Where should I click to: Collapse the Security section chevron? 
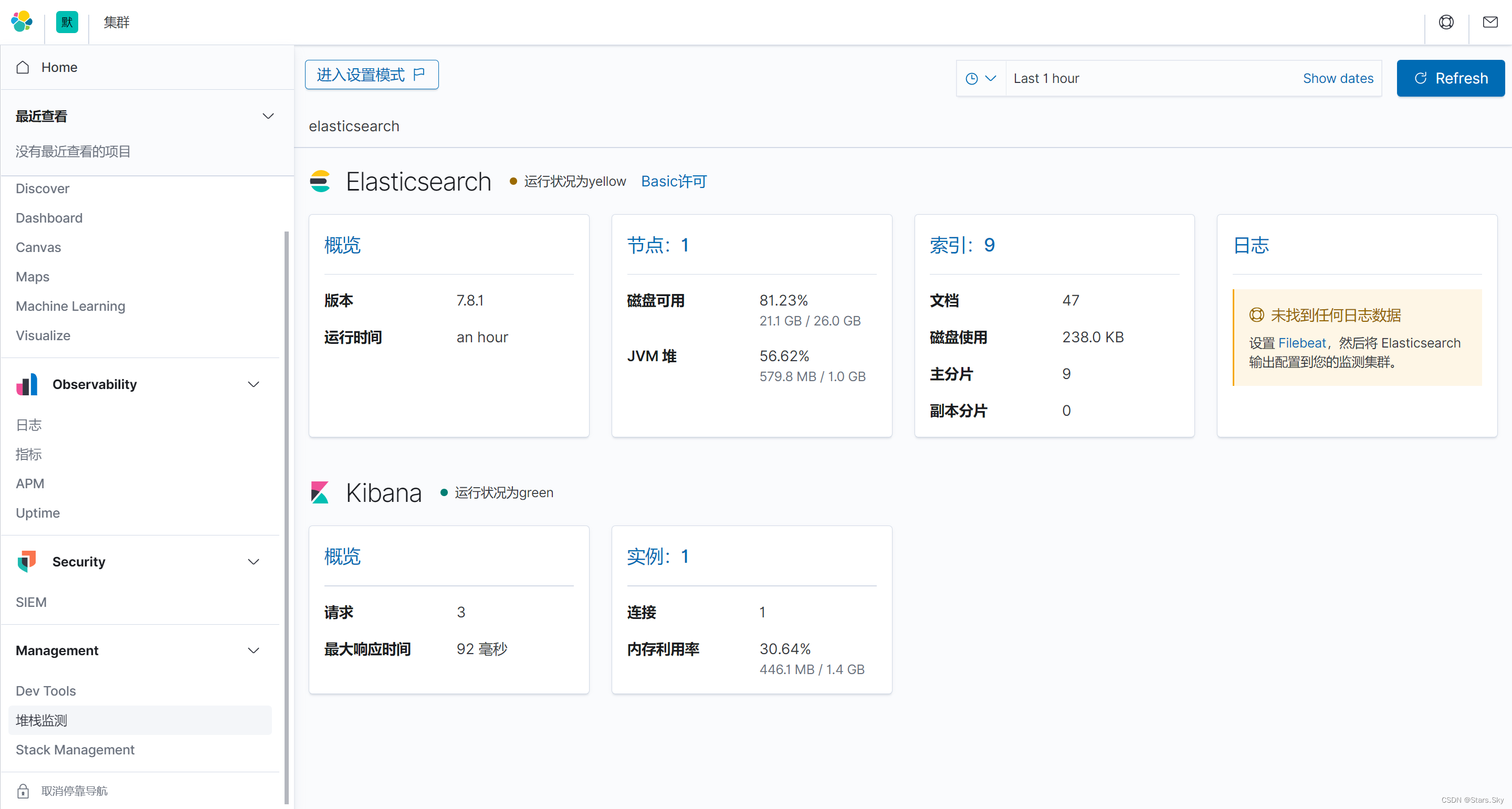tap(254, 562)
